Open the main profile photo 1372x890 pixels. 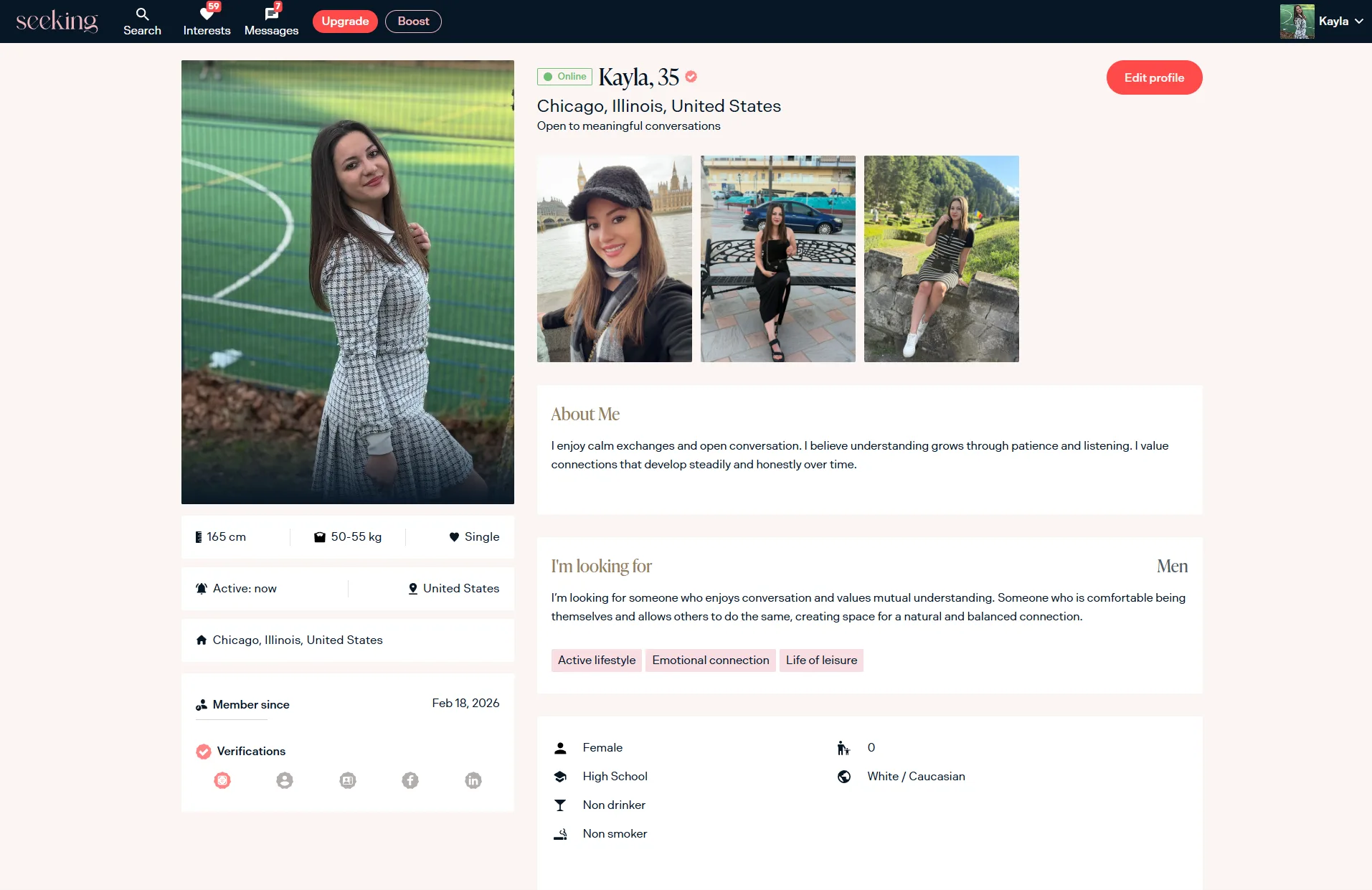(348, 282)
